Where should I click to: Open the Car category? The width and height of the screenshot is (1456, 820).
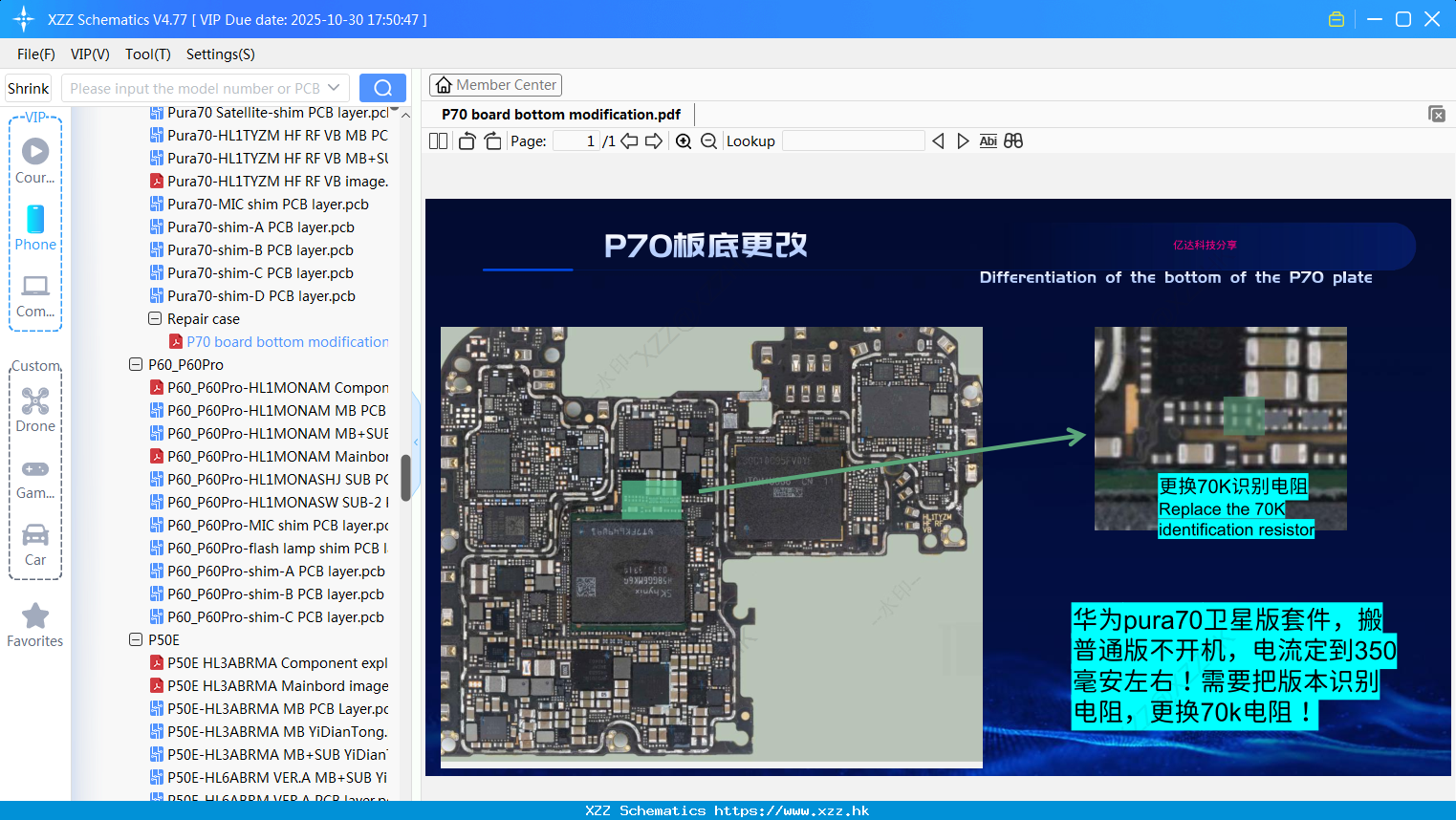[x=35, y=543]
